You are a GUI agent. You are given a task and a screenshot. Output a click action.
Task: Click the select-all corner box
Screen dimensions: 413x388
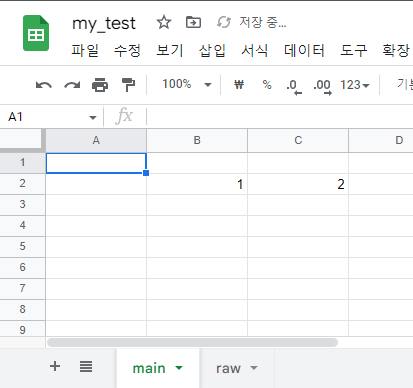pos(22,140)
